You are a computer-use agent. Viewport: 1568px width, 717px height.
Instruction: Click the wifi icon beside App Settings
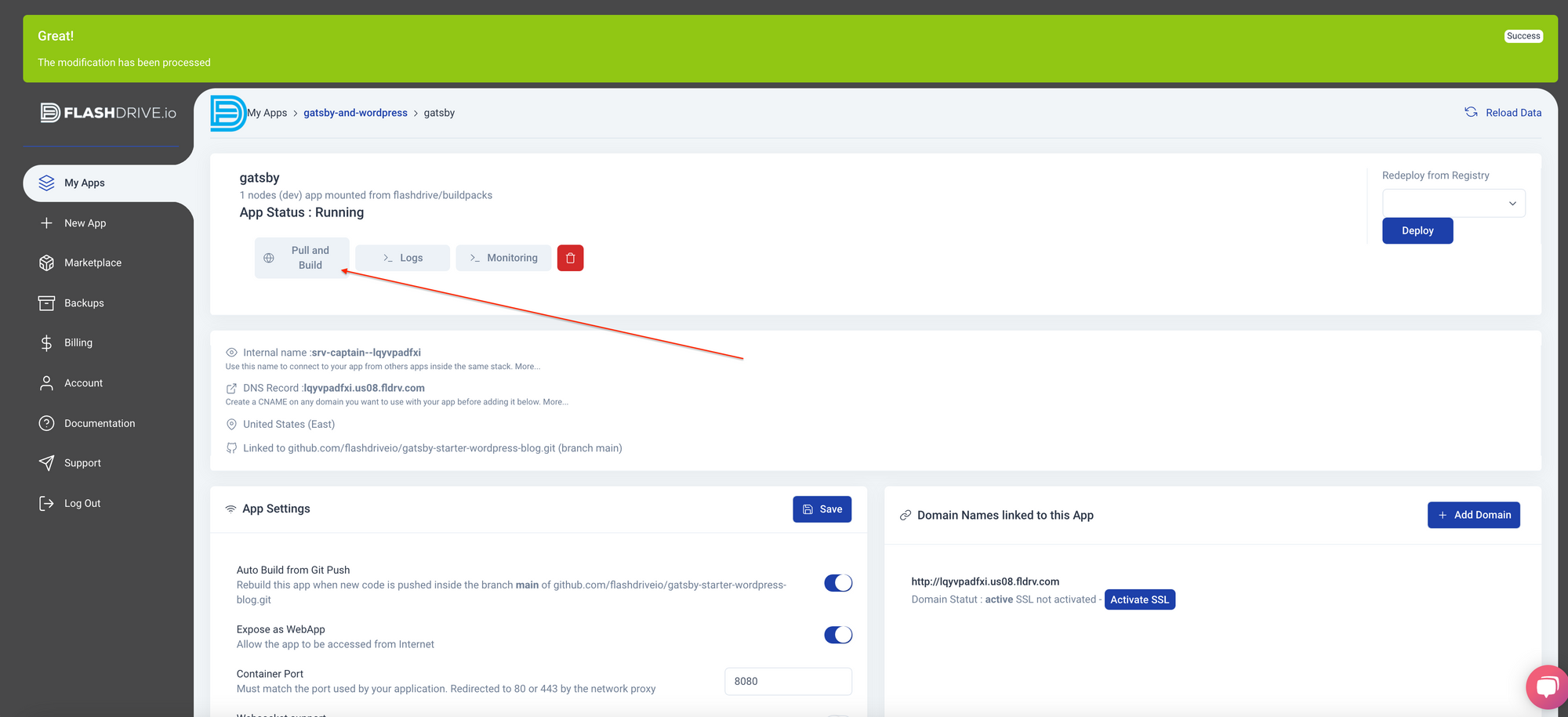230,509
